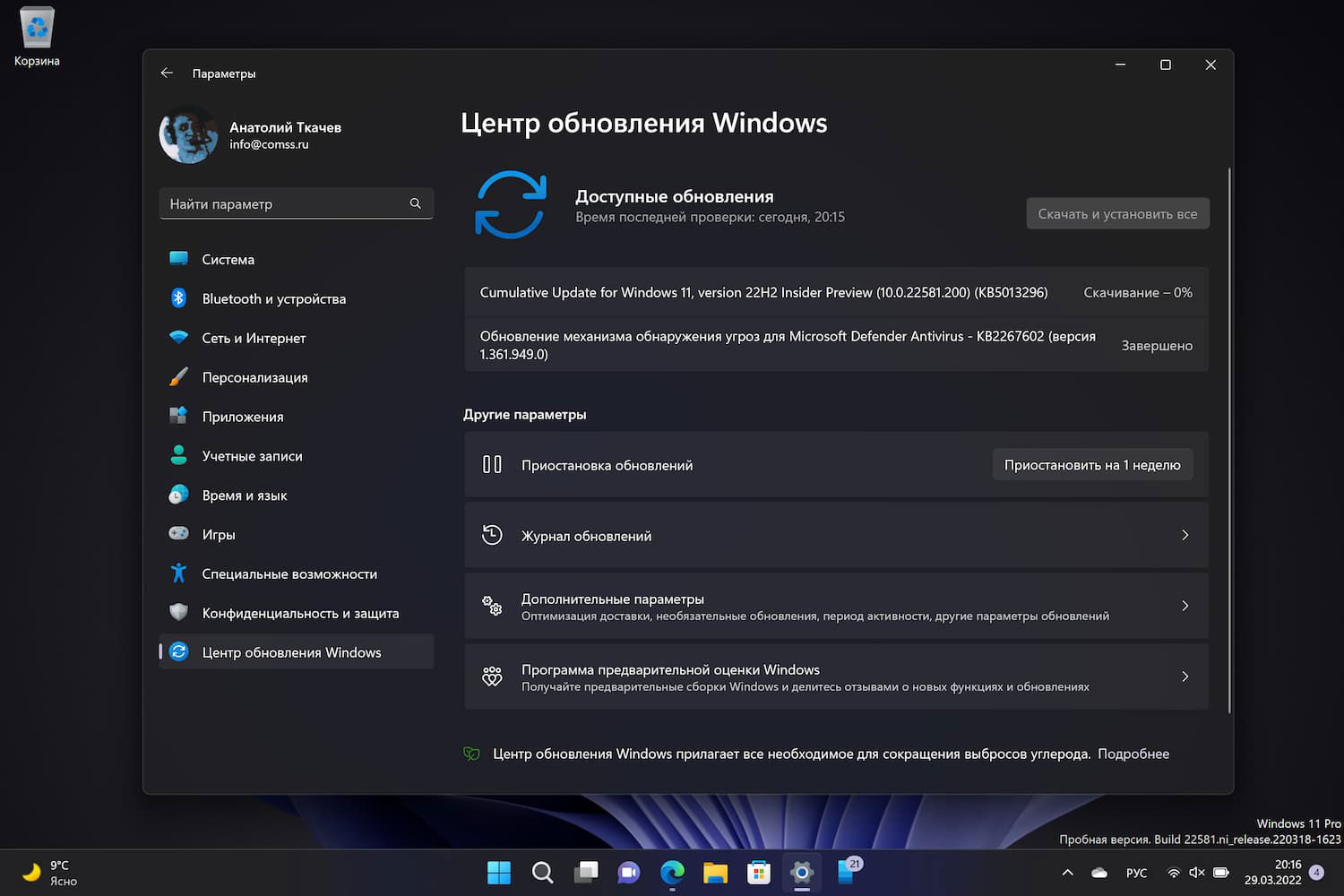Open the Подробнее carbon emissions link
The height and width of the screenshot is (896, 1344).
pos(1133,754)
